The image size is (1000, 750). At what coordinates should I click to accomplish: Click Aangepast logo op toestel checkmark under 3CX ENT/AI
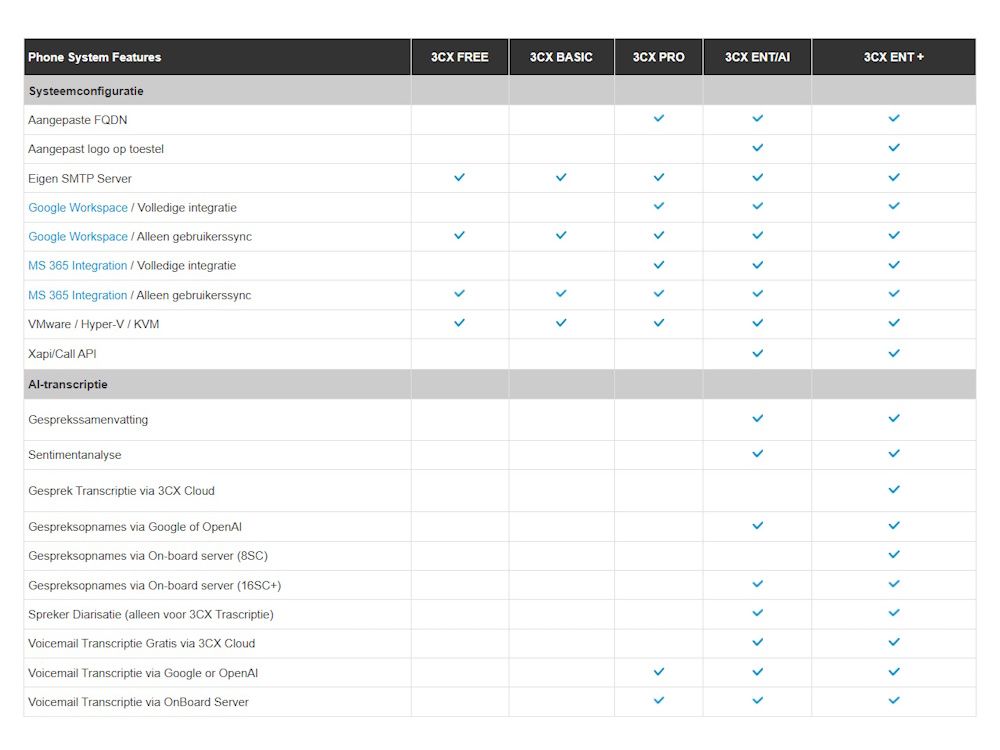[x=758, y=147]
